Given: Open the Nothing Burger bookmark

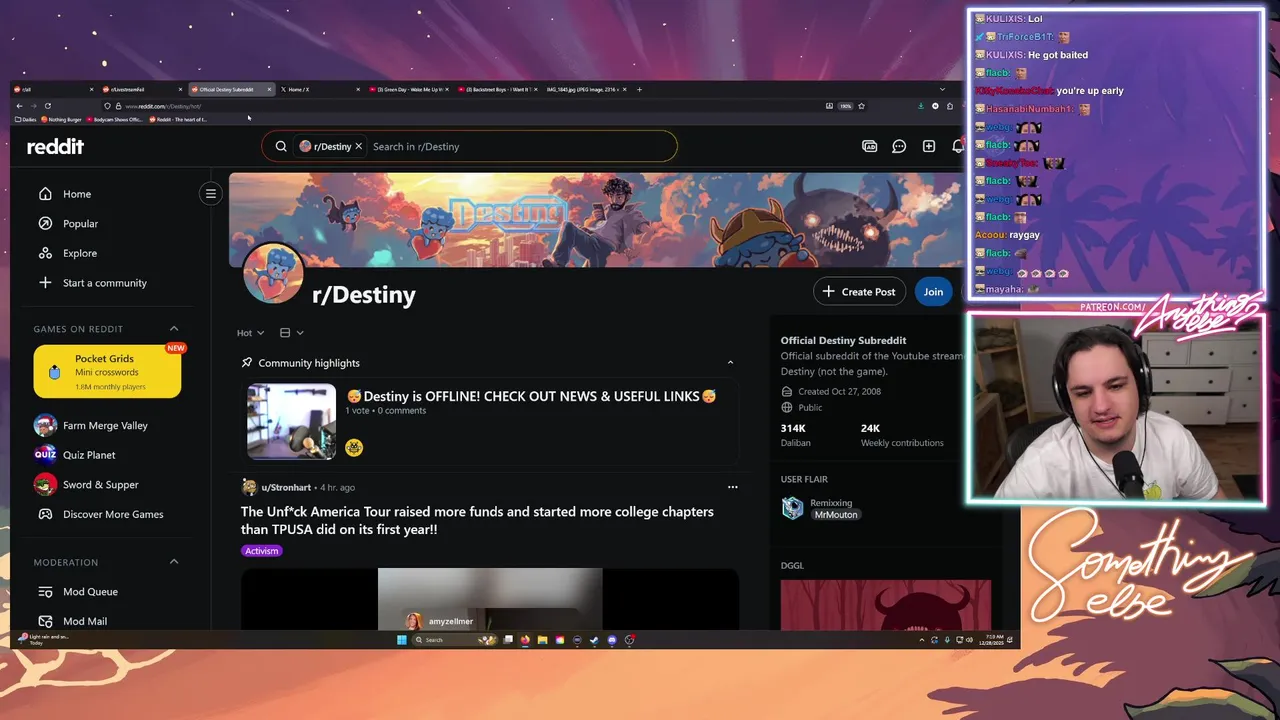Looking at the screenshot, I should point(61,119).
